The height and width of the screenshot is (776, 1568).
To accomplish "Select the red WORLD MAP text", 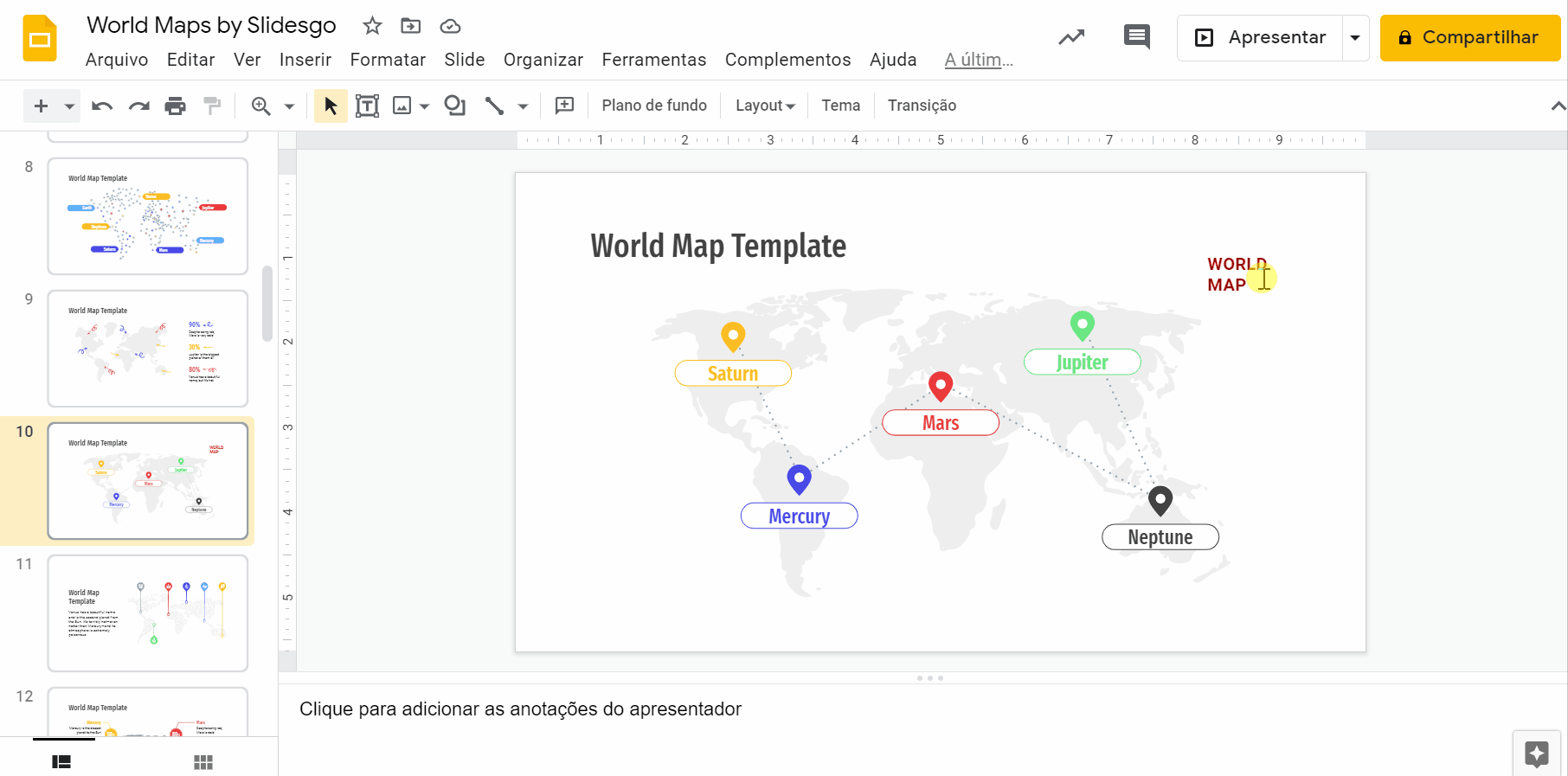I will point(1237,274).
